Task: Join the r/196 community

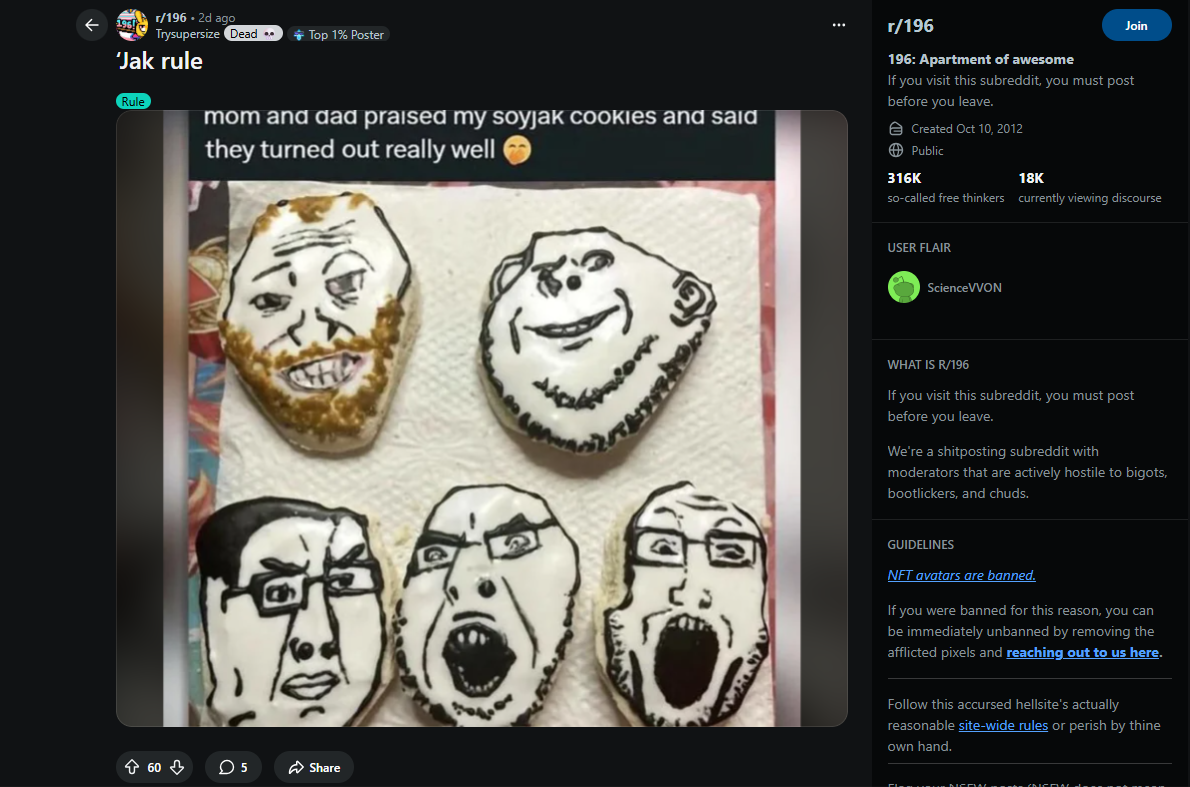Action: [x=1136, y=26]
